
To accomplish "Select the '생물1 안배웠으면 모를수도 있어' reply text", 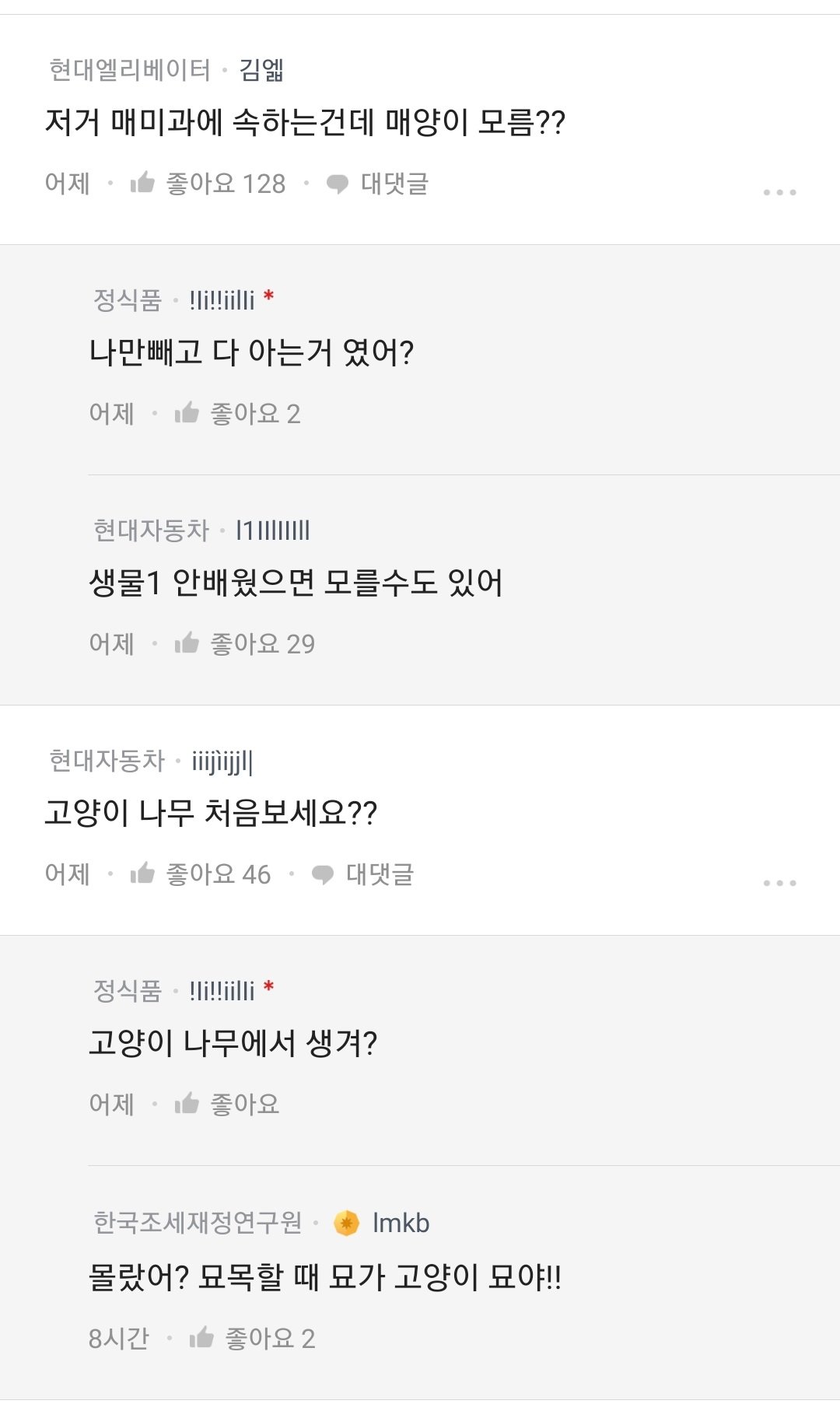I will pos(296,583).
